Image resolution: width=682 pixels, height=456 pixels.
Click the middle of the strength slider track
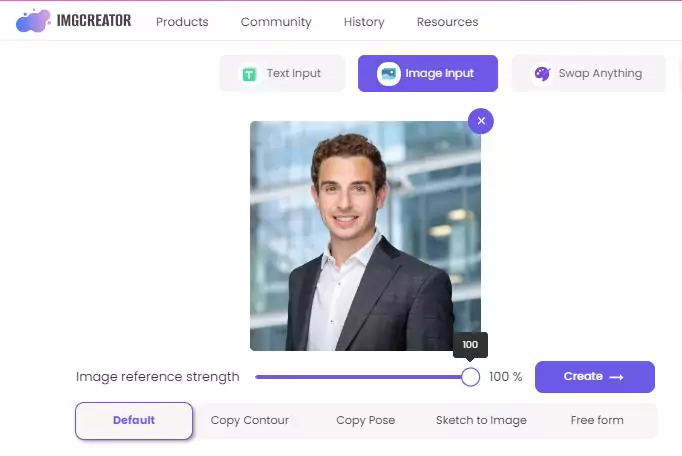(363, 377)
